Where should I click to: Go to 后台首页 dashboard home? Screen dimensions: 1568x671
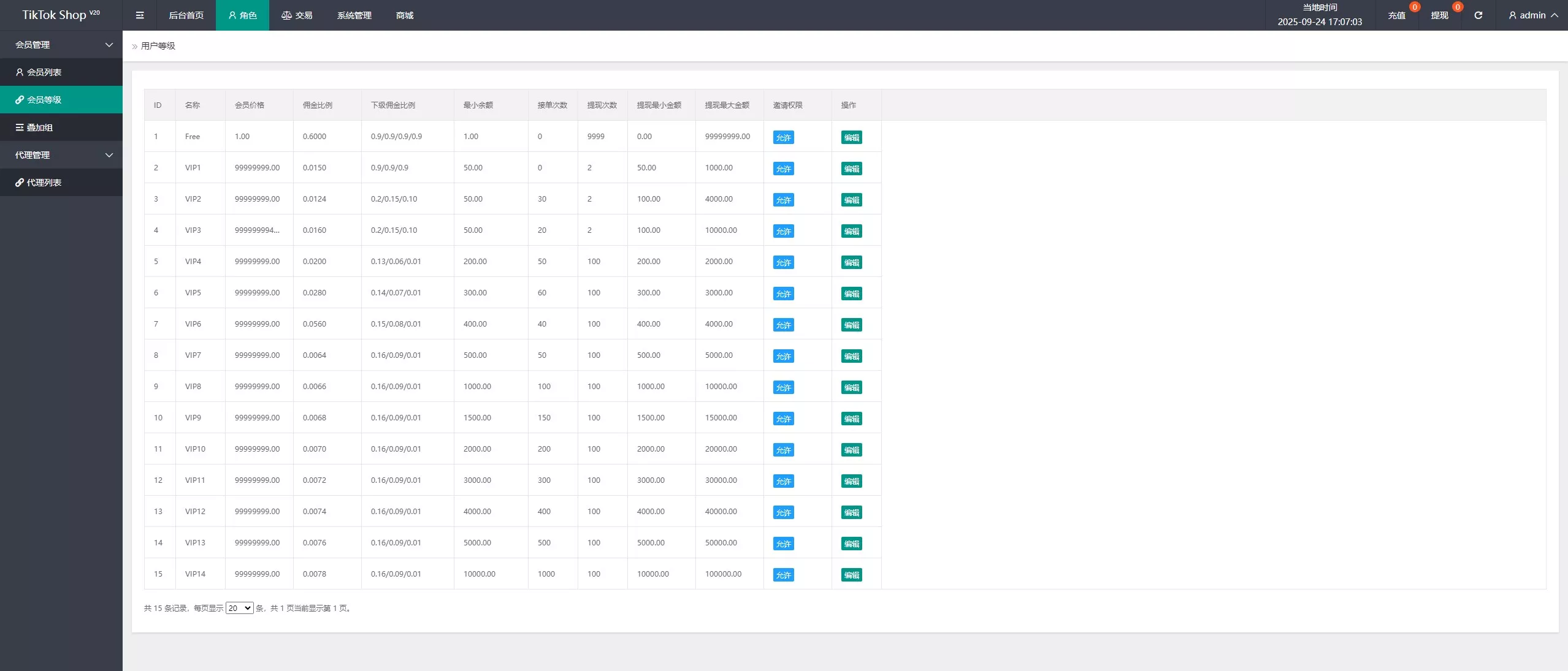[x=186, y=15]
